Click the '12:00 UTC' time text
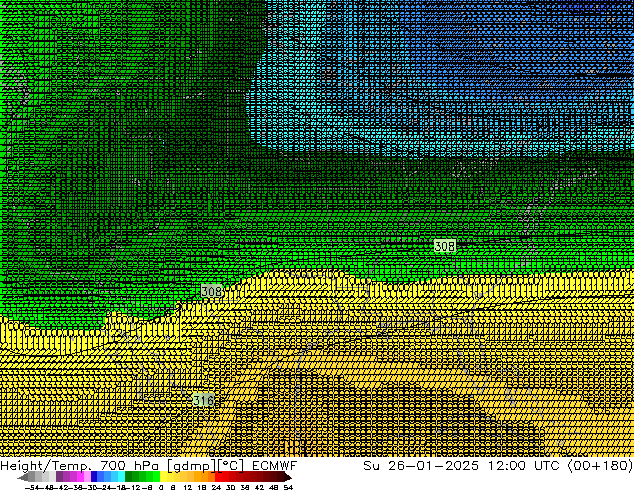Viewport: 634px width, 490px height. point(523,466)
